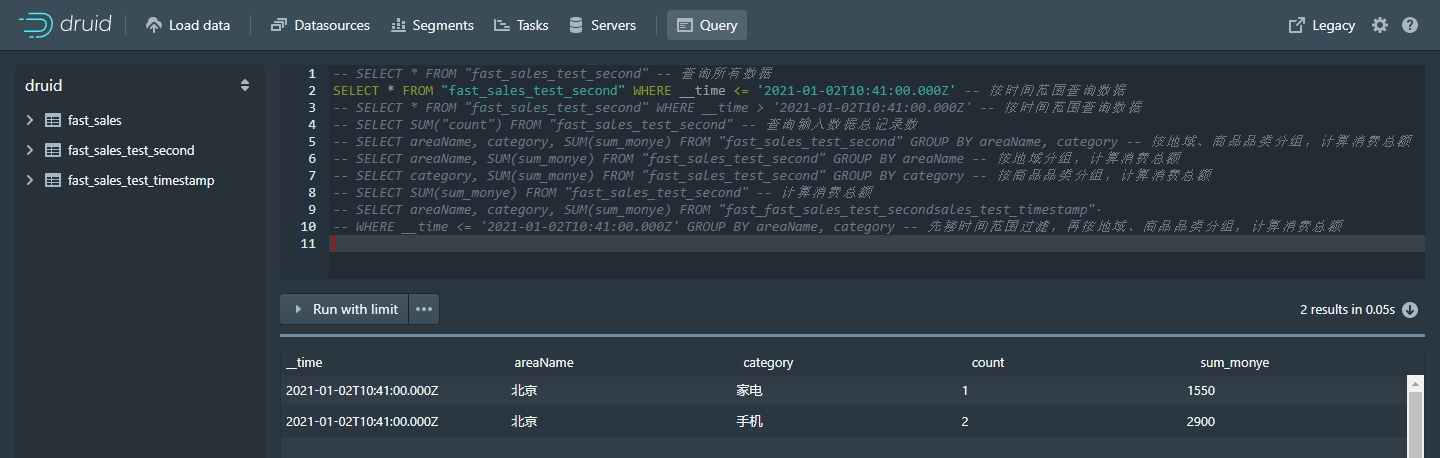The image size is (1440, 458).
Task: Click the fast_sales_test_second table icon
Action: pyautogui.click(x=53, y=150)
